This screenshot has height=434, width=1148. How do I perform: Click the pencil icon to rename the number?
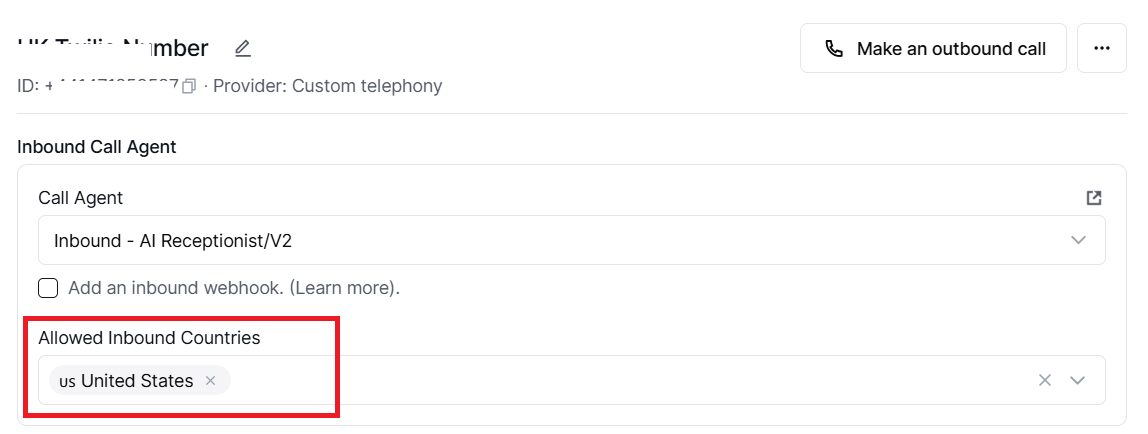[x=243, y=48]
